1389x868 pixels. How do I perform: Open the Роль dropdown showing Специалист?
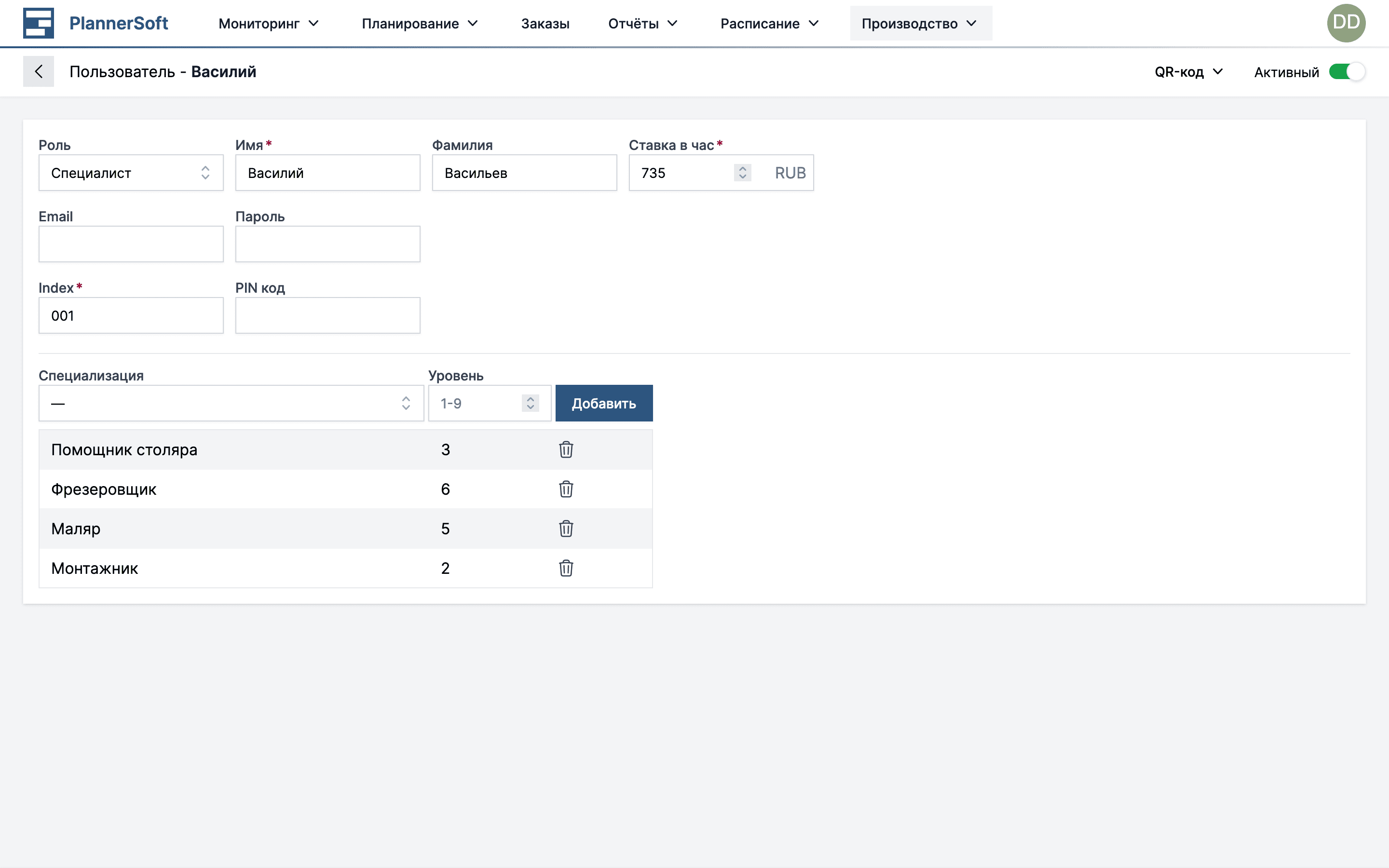point(131,173)
